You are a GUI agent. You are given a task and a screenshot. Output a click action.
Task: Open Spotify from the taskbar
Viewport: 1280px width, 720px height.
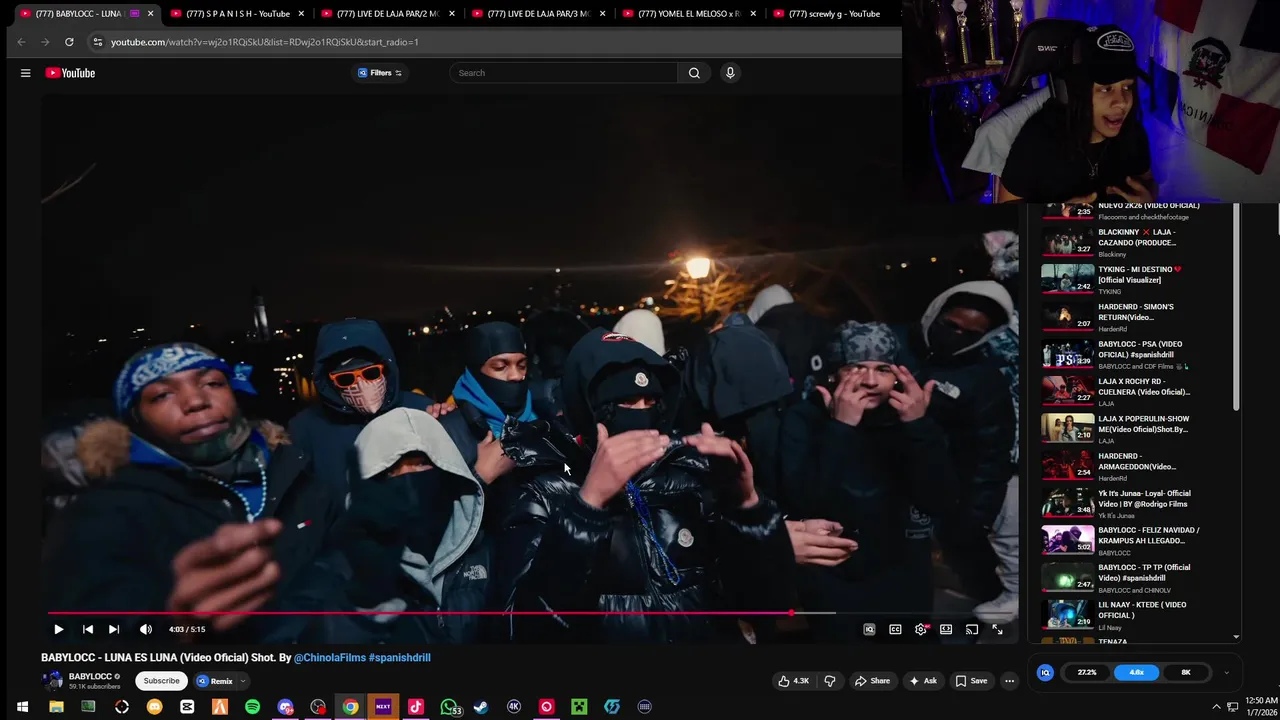[252, 707]
